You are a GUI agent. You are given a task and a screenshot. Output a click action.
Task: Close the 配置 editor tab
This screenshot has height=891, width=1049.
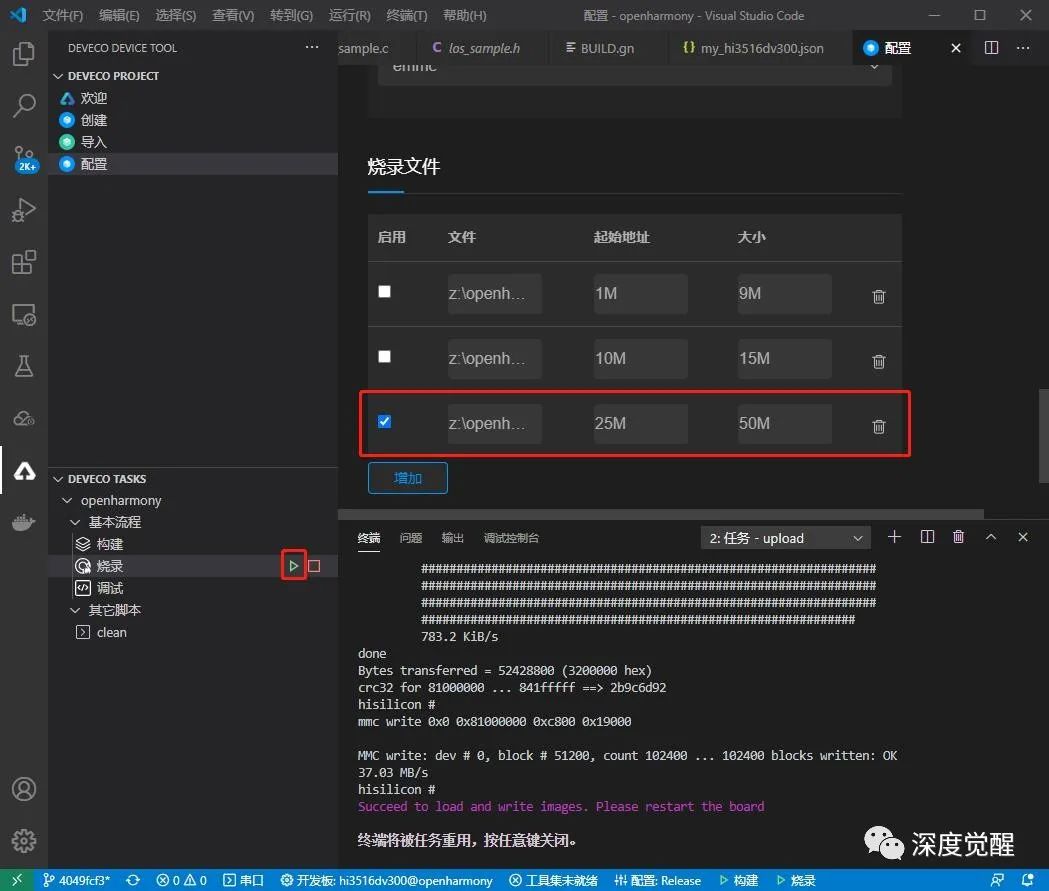pyautogui.click(x=956, y=48)
